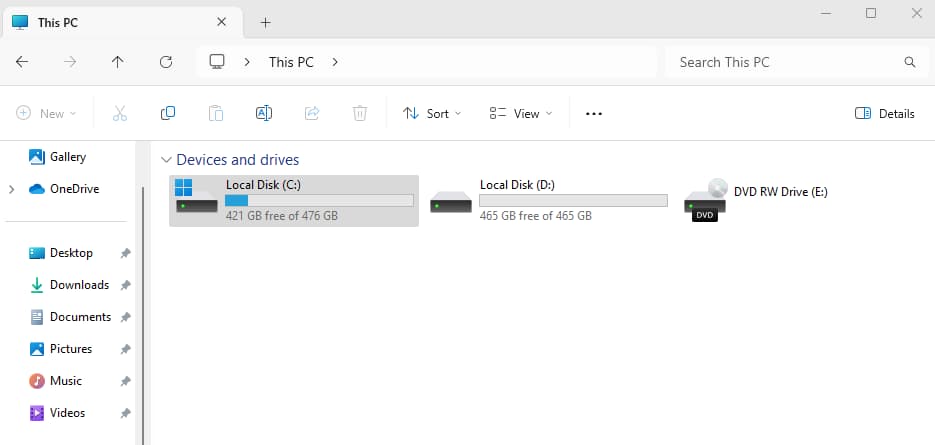
Task: Unpin Documents using its pin icon
Action: pyautogui.click(x=125, y=317)
